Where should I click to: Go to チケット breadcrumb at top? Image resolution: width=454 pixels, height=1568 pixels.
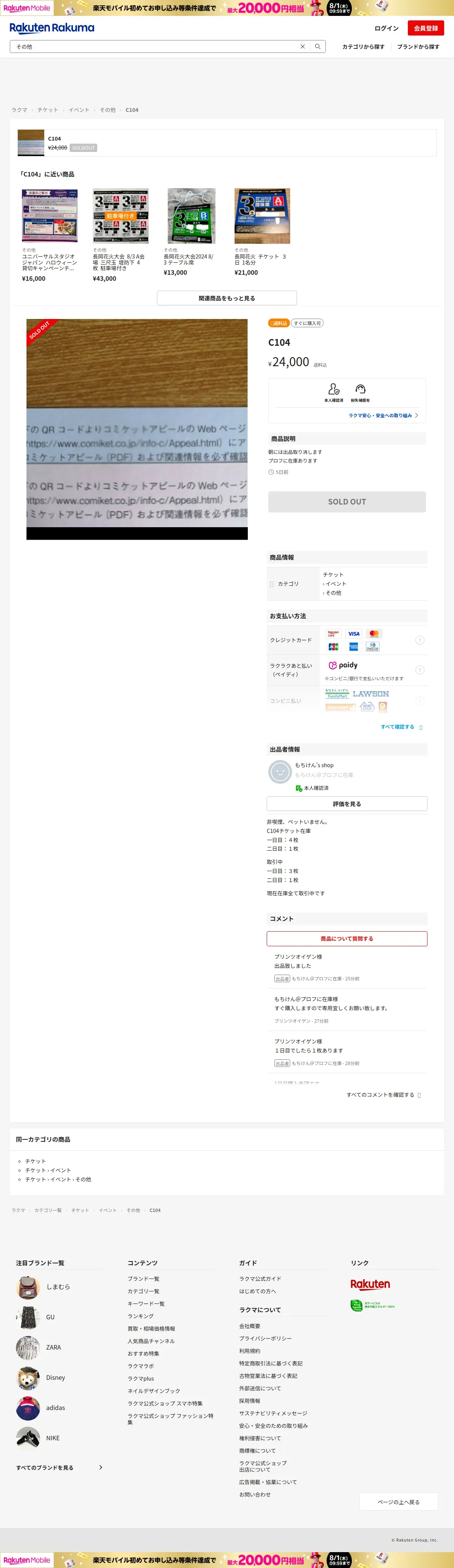(48, 110)
